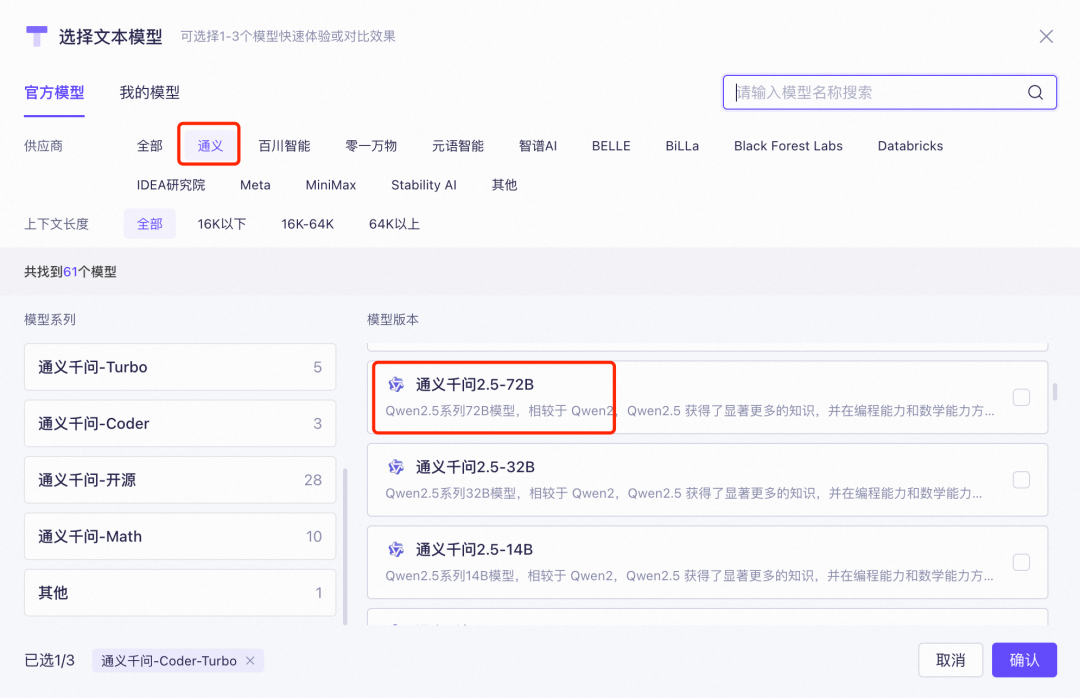Click the 通义千问2.5-32B description text
The height and width of the screenshot is (698, 1080).
tap(683, 493)
